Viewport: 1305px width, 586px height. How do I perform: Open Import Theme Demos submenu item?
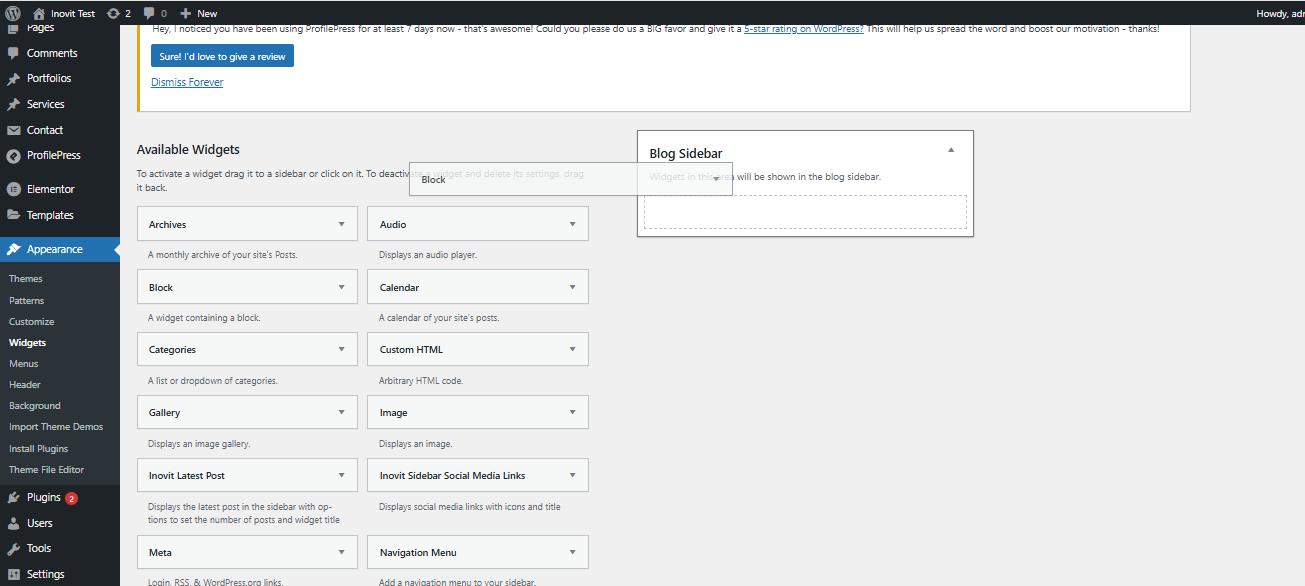click(56, 427)
